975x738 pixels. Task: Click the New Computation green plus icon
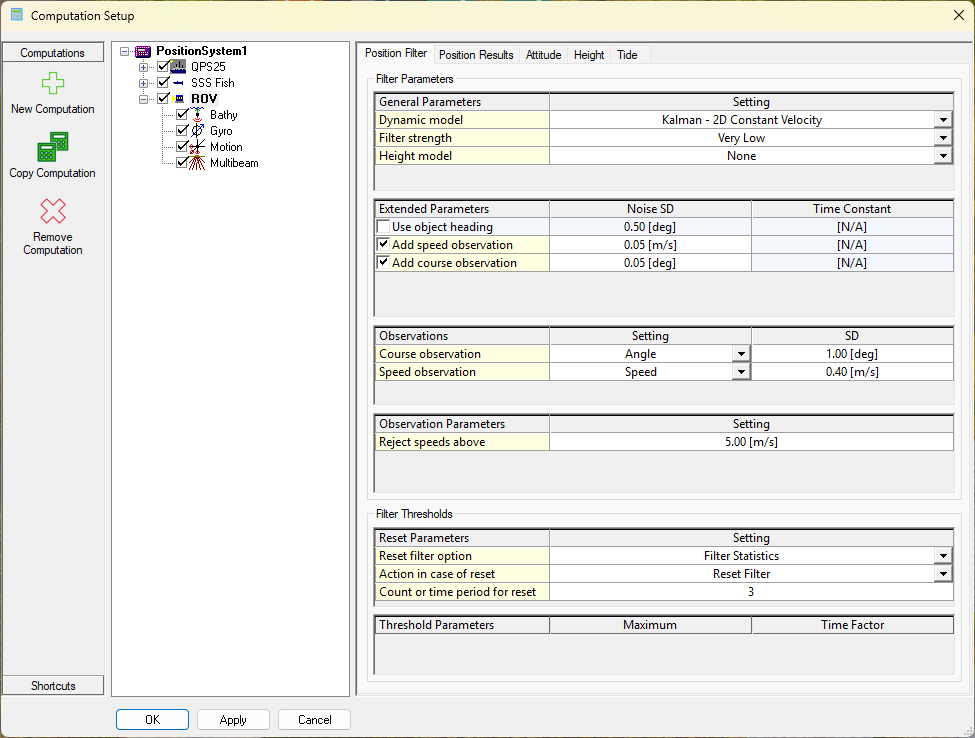click(x=52, y=84)
